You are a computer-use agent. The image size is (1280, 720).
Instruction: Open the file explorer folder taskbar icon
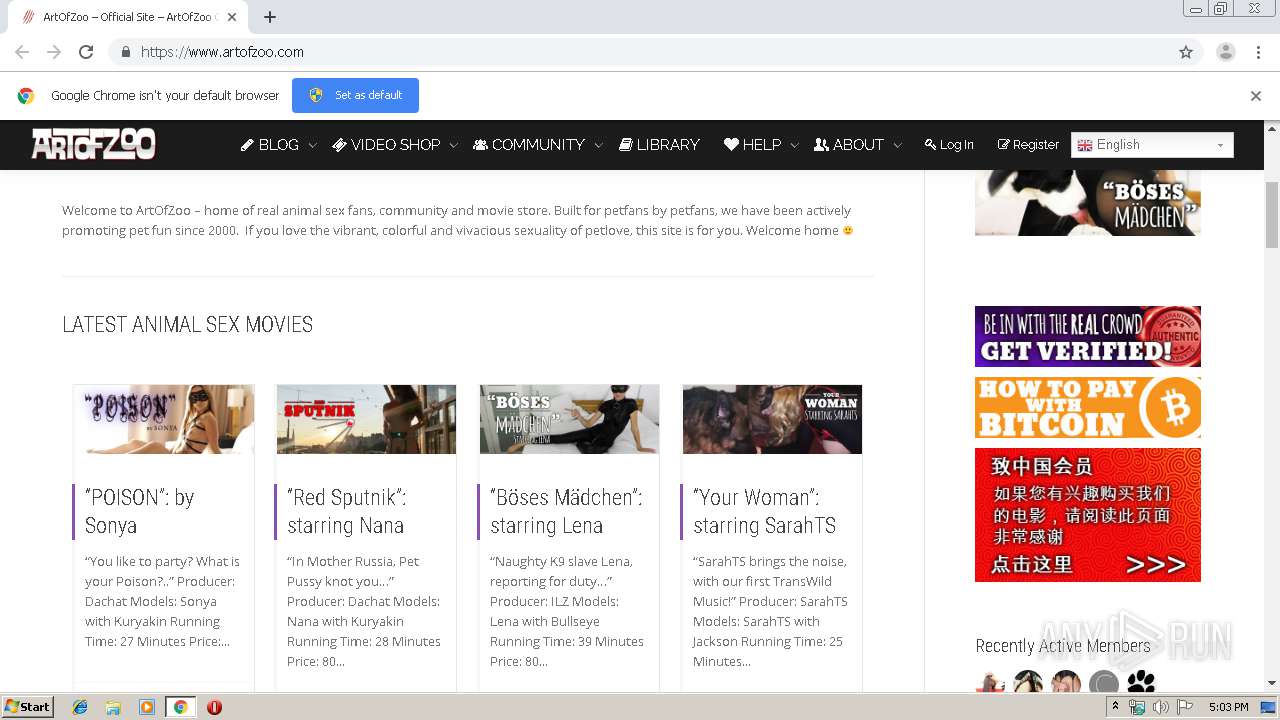tap(113, 707)
